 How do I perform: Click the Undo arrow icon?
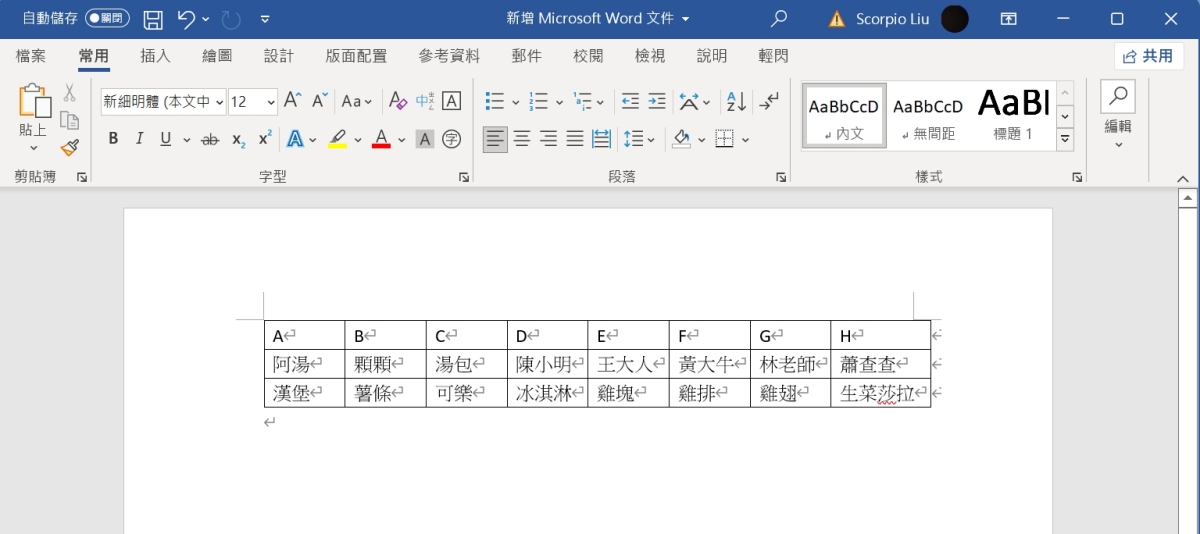click(186, 19)
